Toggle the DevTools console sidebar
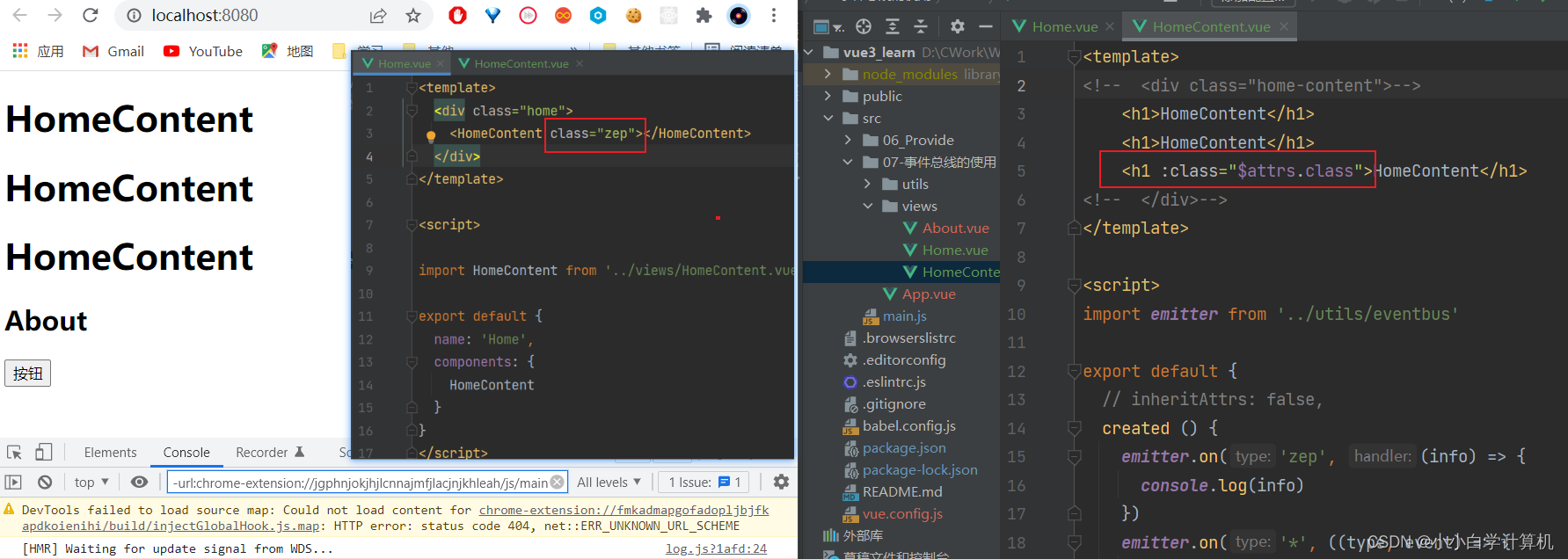 click(x=13, y=482)
